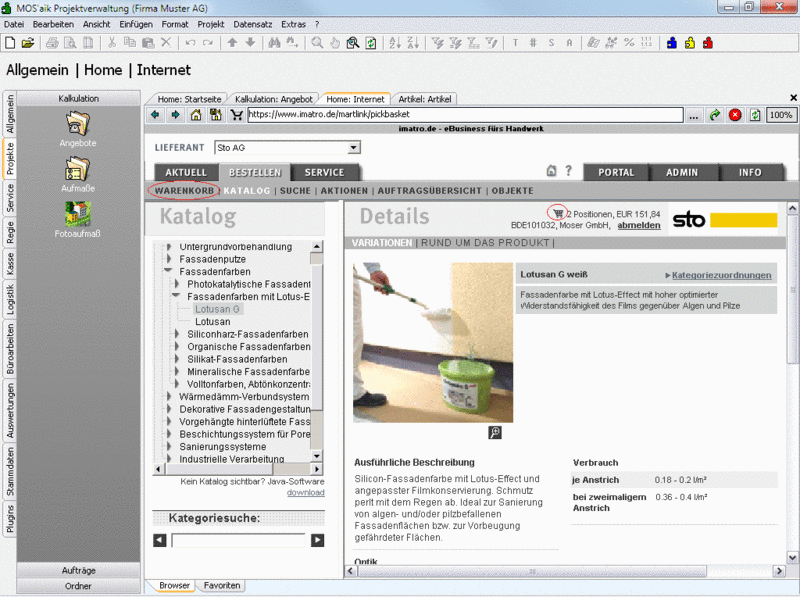
Task: Click the Kategoriesuche input field
Action: pyautogui.click(x=239, y=540)
